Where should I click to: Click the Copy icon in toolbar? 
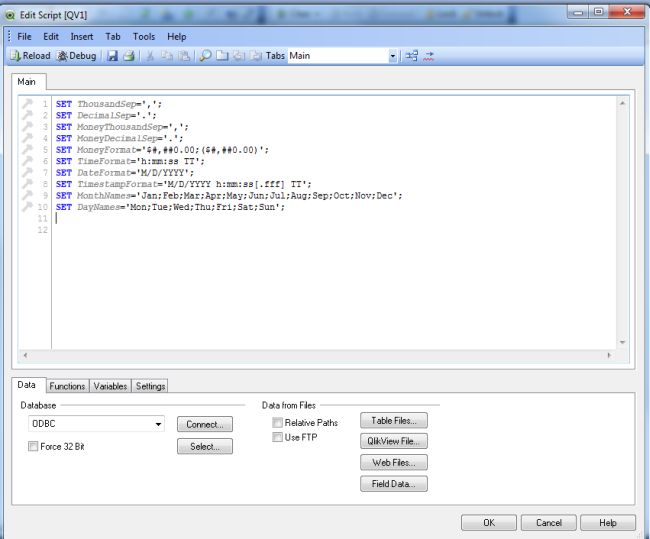(167, 56)
